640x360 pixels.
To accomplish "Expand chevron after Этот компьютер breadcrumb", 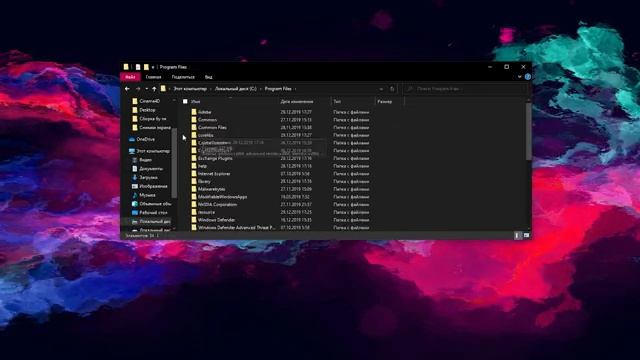I will [211, 89].
